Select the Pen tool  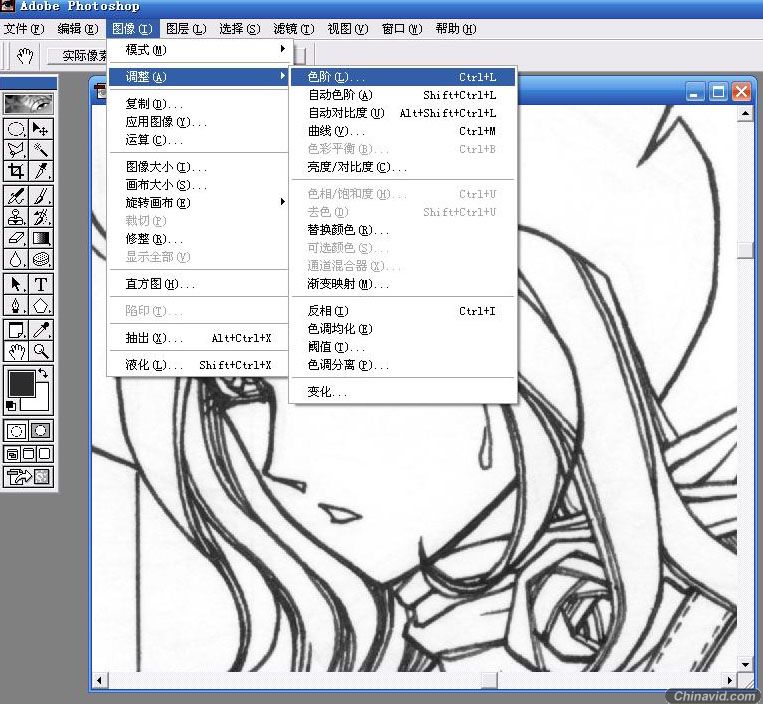(x=16, y=305)
